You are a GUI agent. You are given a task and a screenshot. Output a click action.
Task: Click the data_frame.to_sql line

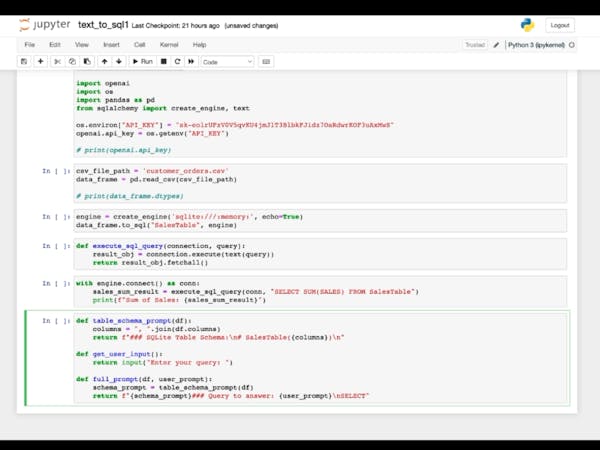(156, 225)
